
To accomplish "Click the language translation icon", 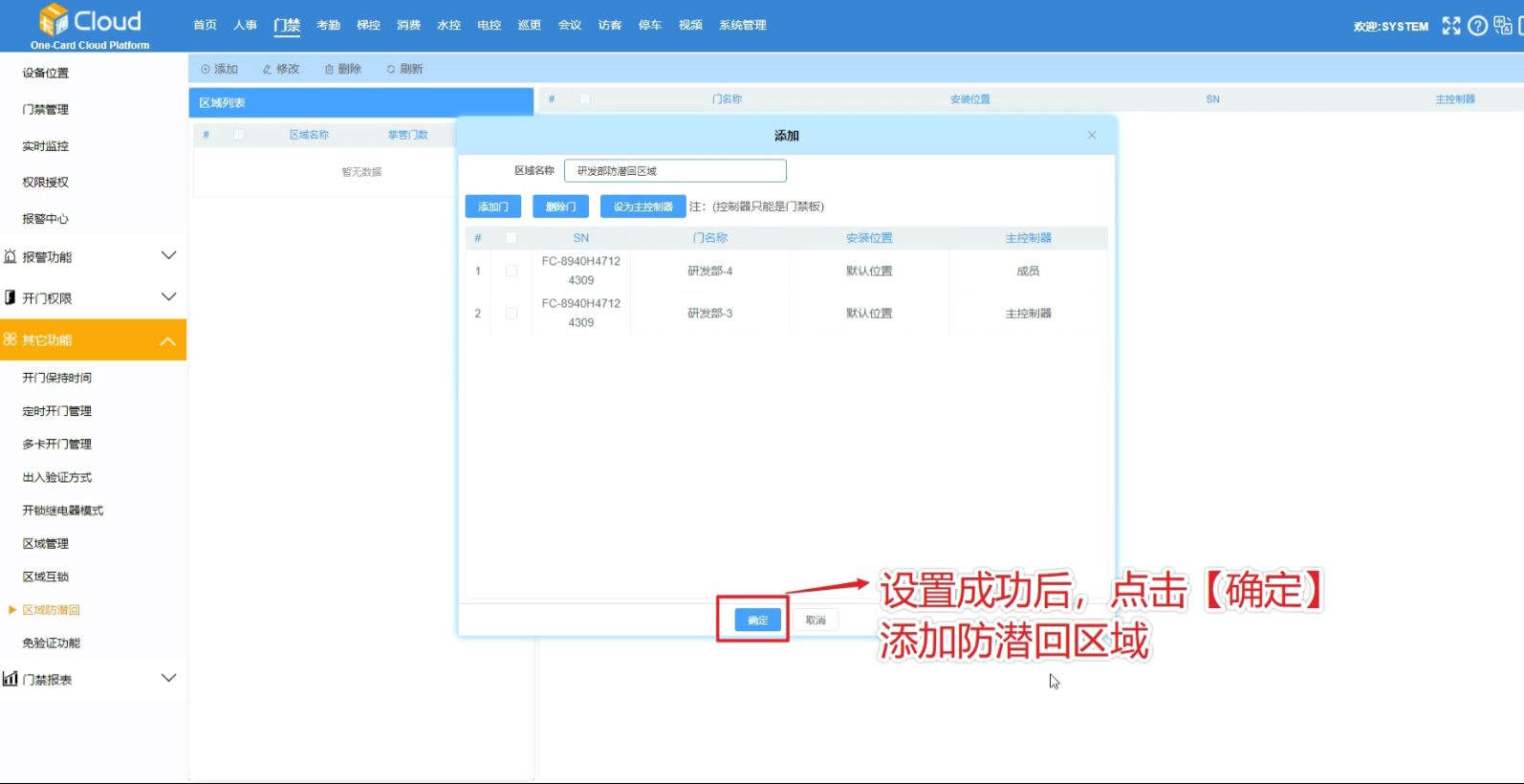I will [1502, 26].
